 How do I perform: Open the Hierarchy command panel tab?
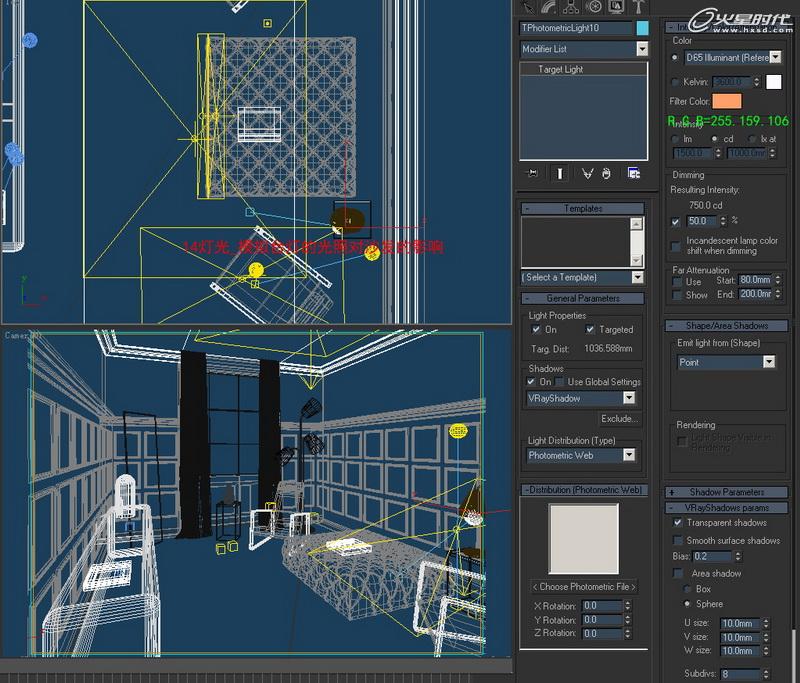[x=571, y=6]
